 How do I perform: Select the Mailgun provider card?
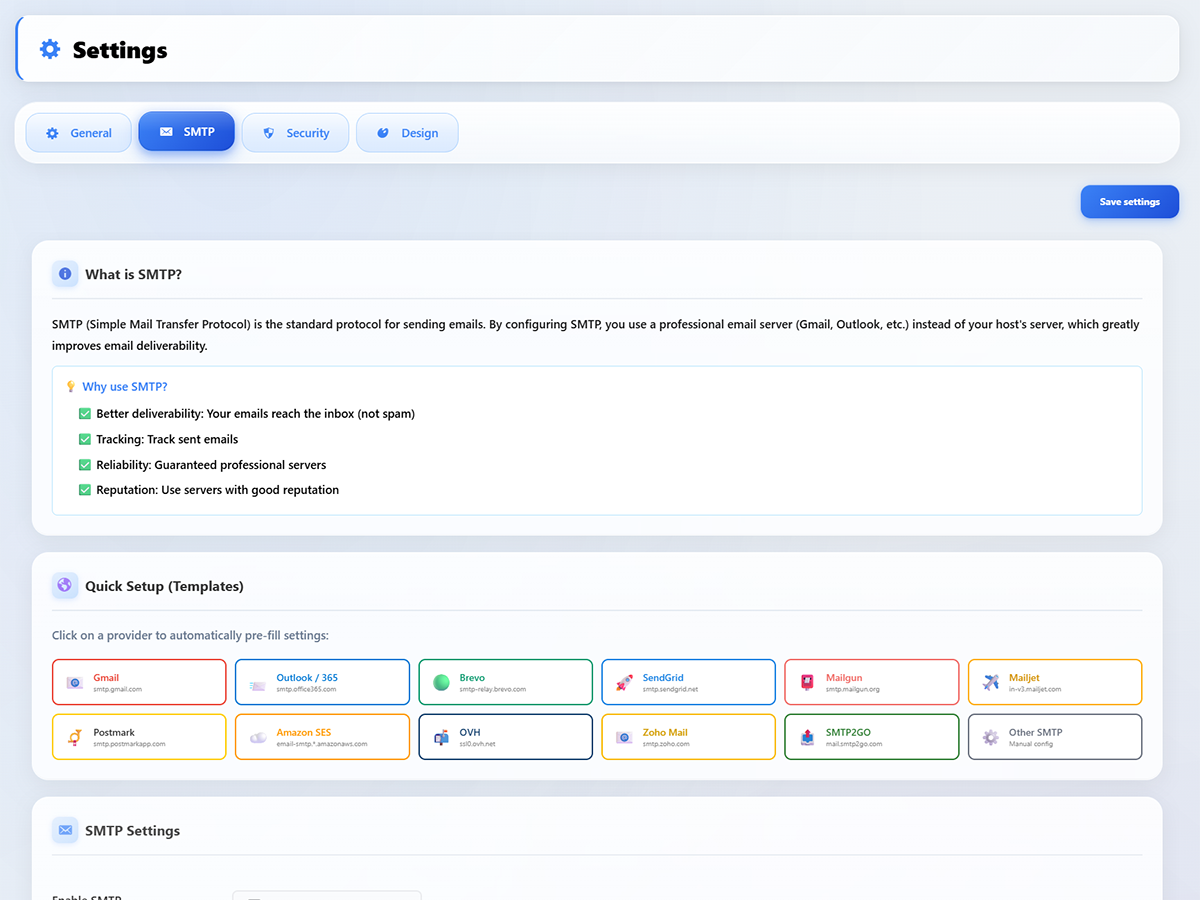pos(871,681)
